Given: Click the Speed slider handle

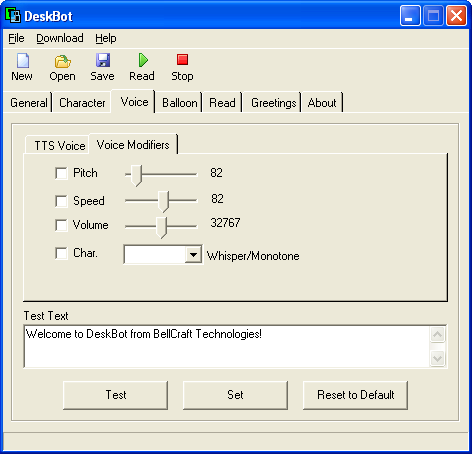Looking at the screenshot, I should (163, 201).
